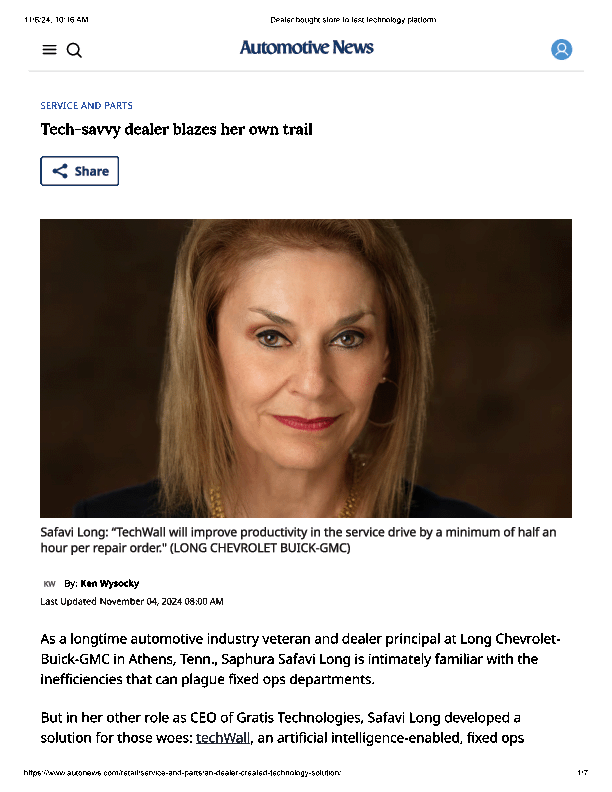Viewport: 612px width, 792px height.
Task: Follow the techWall hyperlink in article
Action: tap(223, 738)
